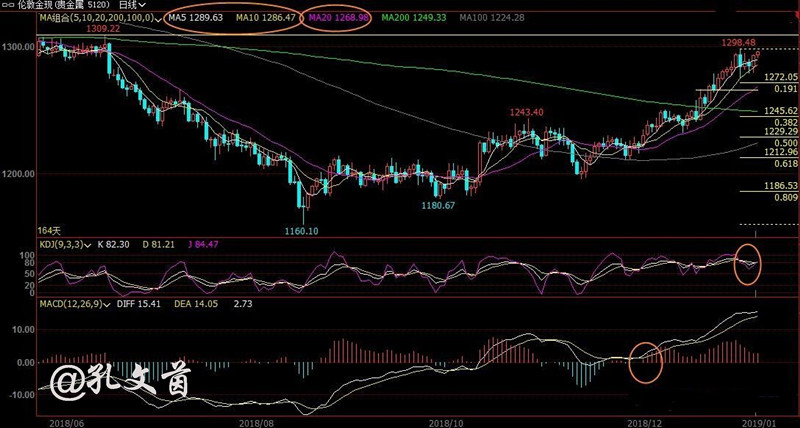Jump to 2018/10 on the date axis

(x=444, y=423)
